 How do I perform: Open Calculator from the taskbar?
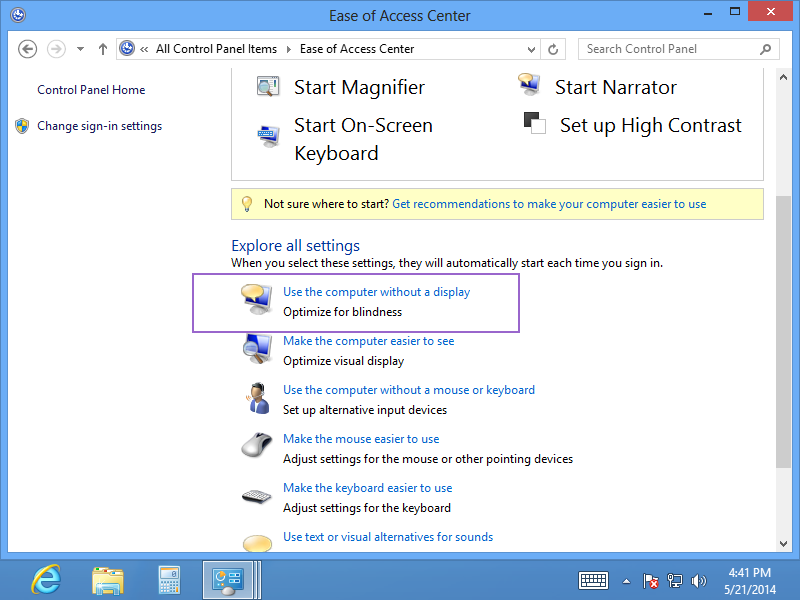pos(169,580)
